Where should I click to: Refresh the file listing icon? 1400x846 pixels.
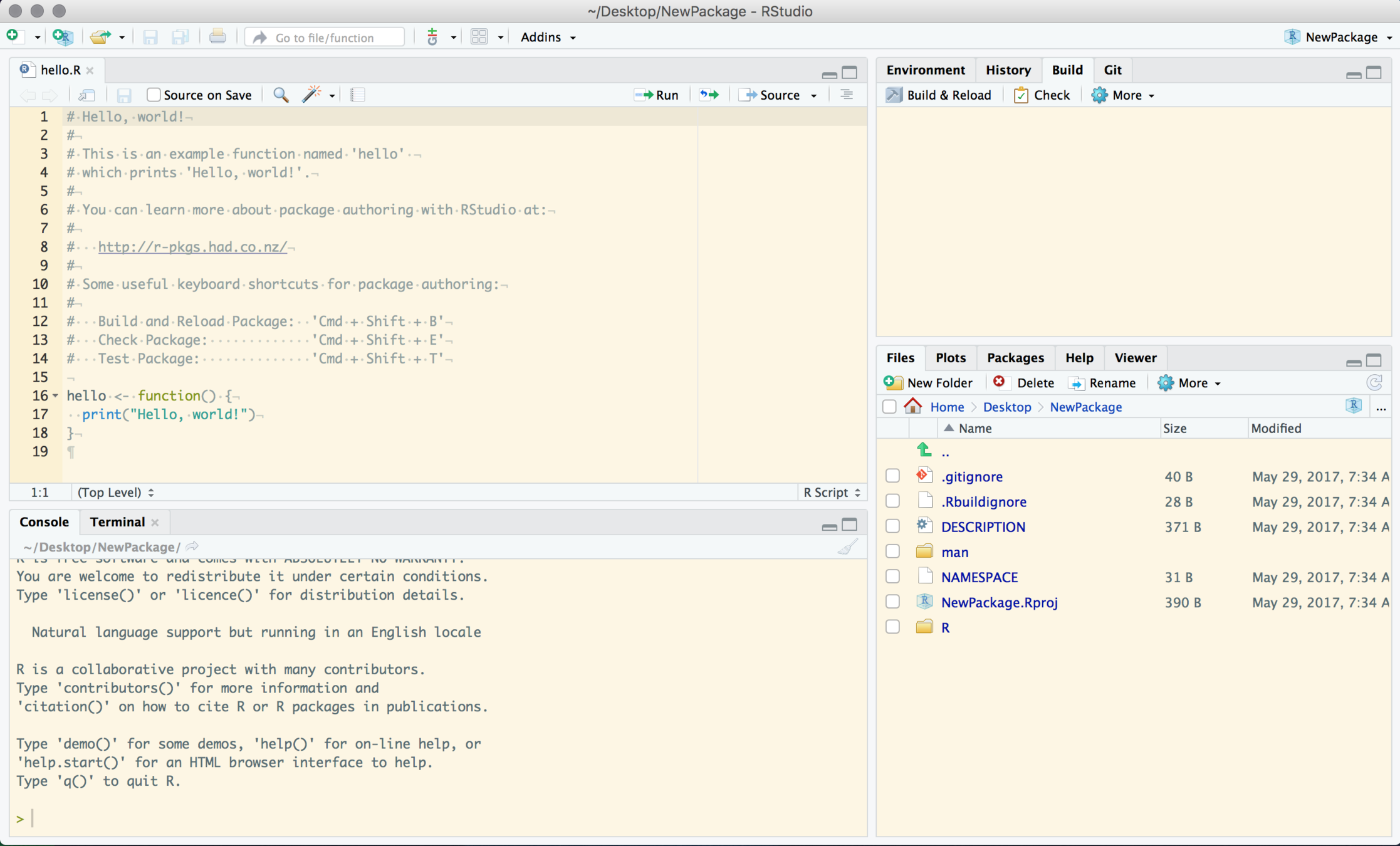coord(1374,383)
